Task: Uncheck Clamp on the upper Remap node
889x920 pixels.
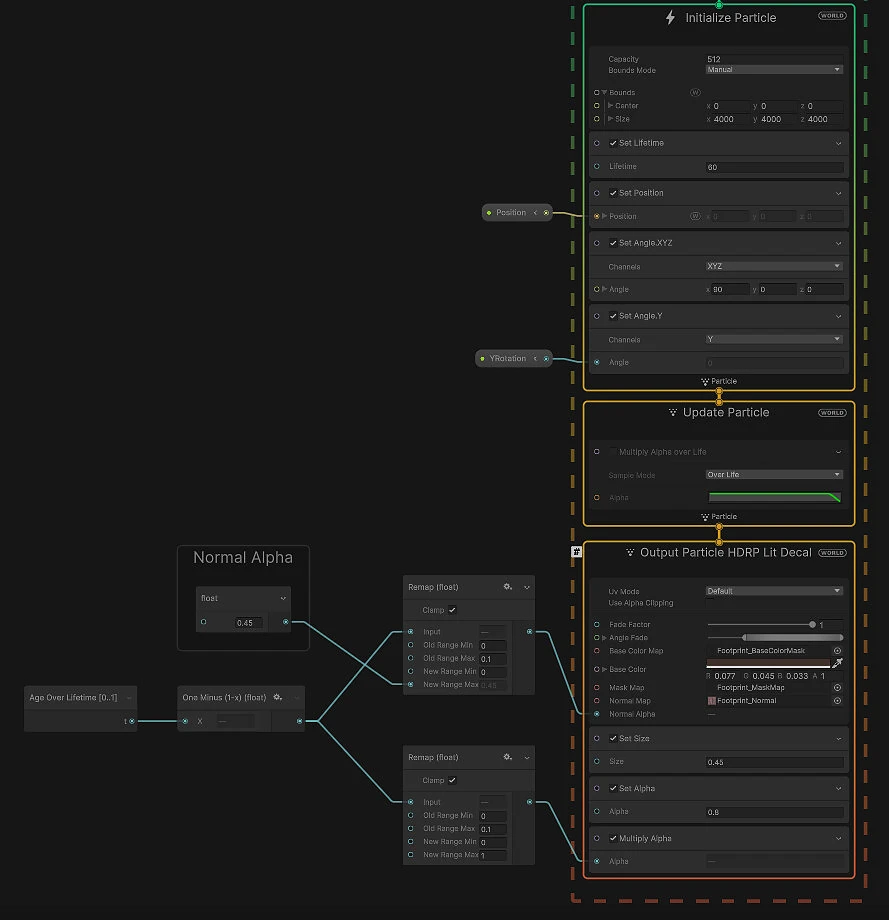Action: [x=452, y=610]
